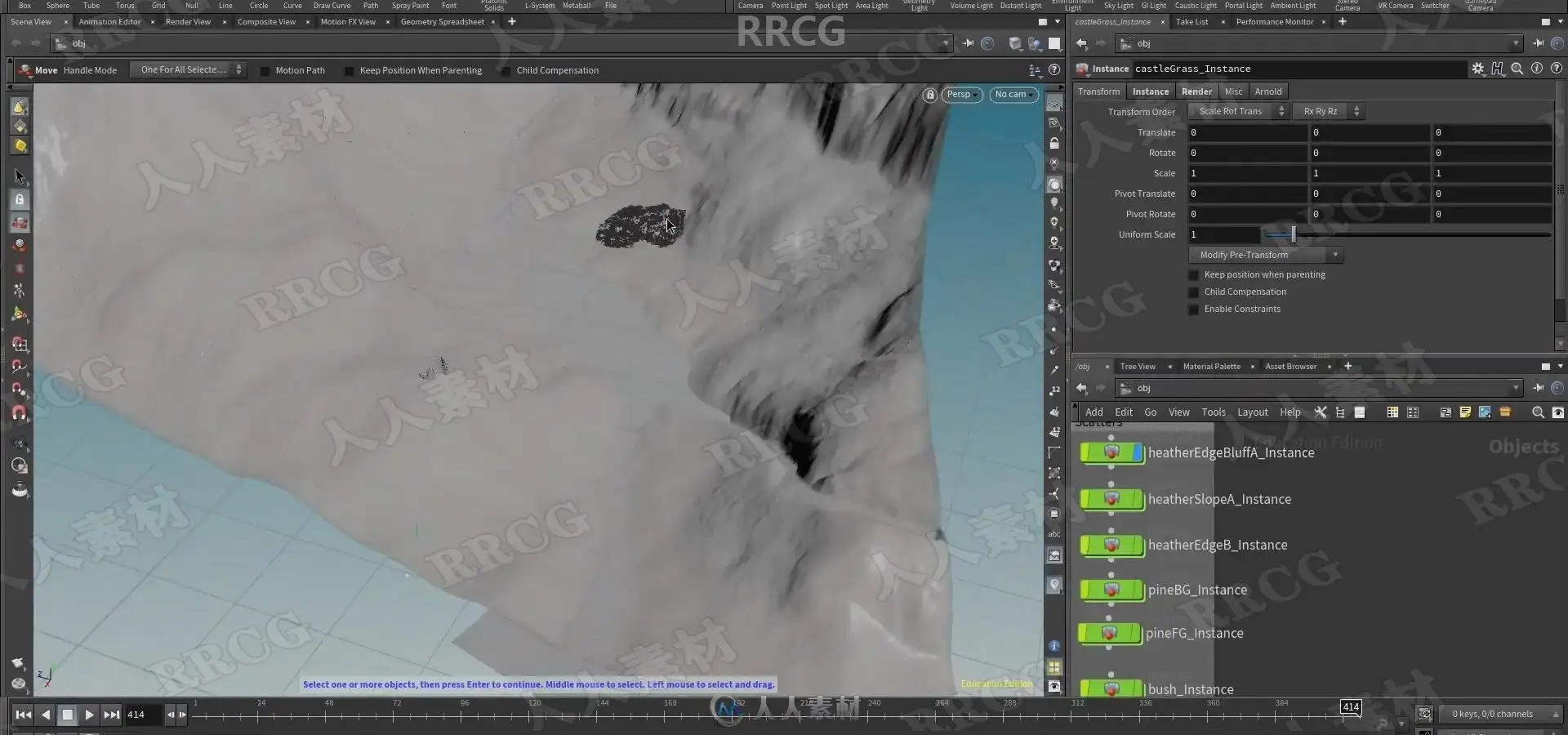Add sticky note in network
The width and height of the screenshot is (1568, 735).
coord(1465,412)
